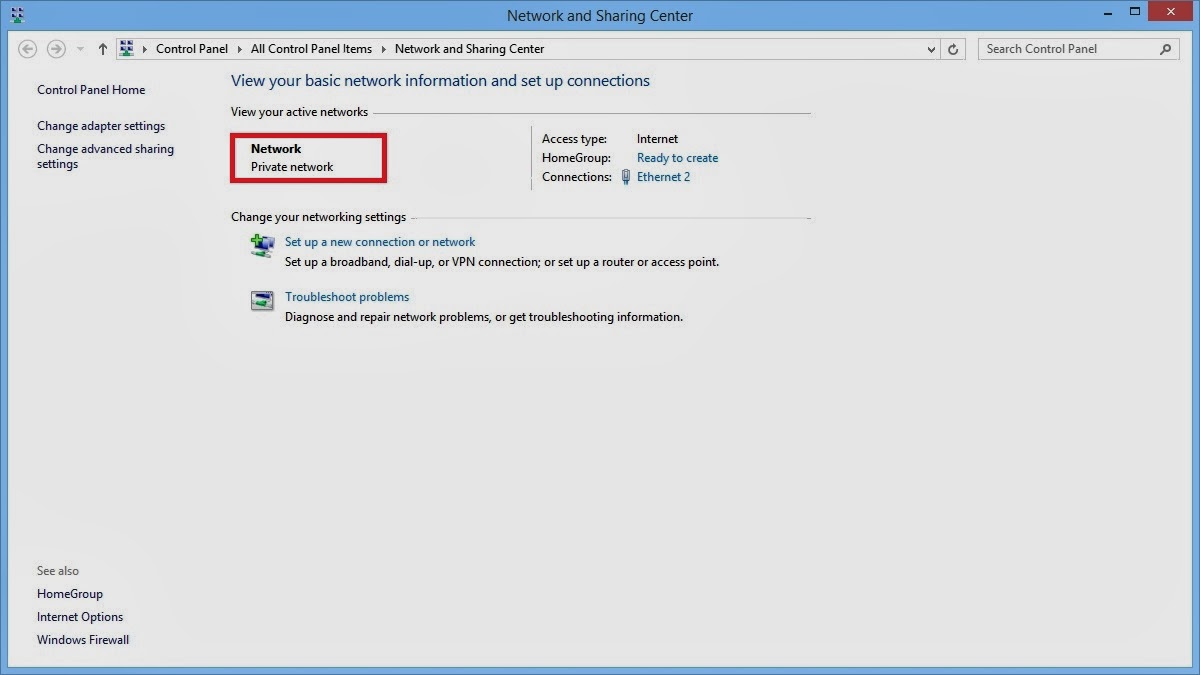Select the Control Panel breadcrumb
This screenshot has width=1200, height=675.
pyautogui.click(x=192, y=48)
